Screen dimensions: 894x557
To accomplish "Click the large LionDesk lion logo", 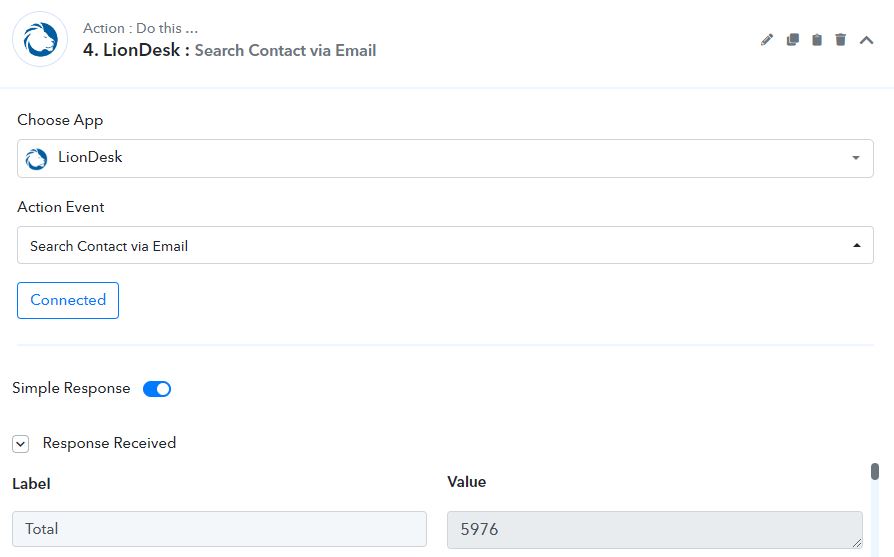I will point(40,39).
